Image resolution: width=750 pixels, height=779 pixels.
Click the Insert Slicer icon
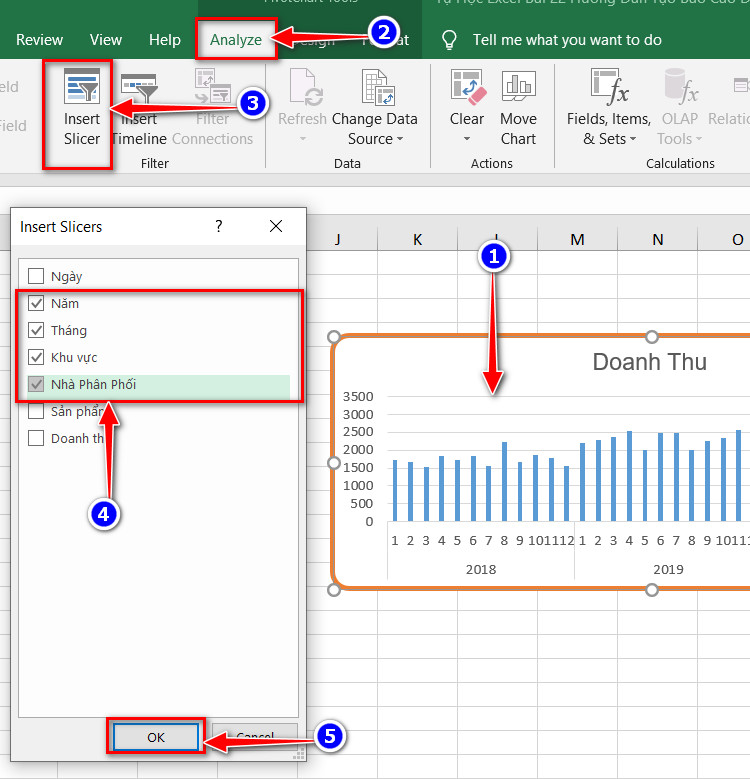(82, 86)
